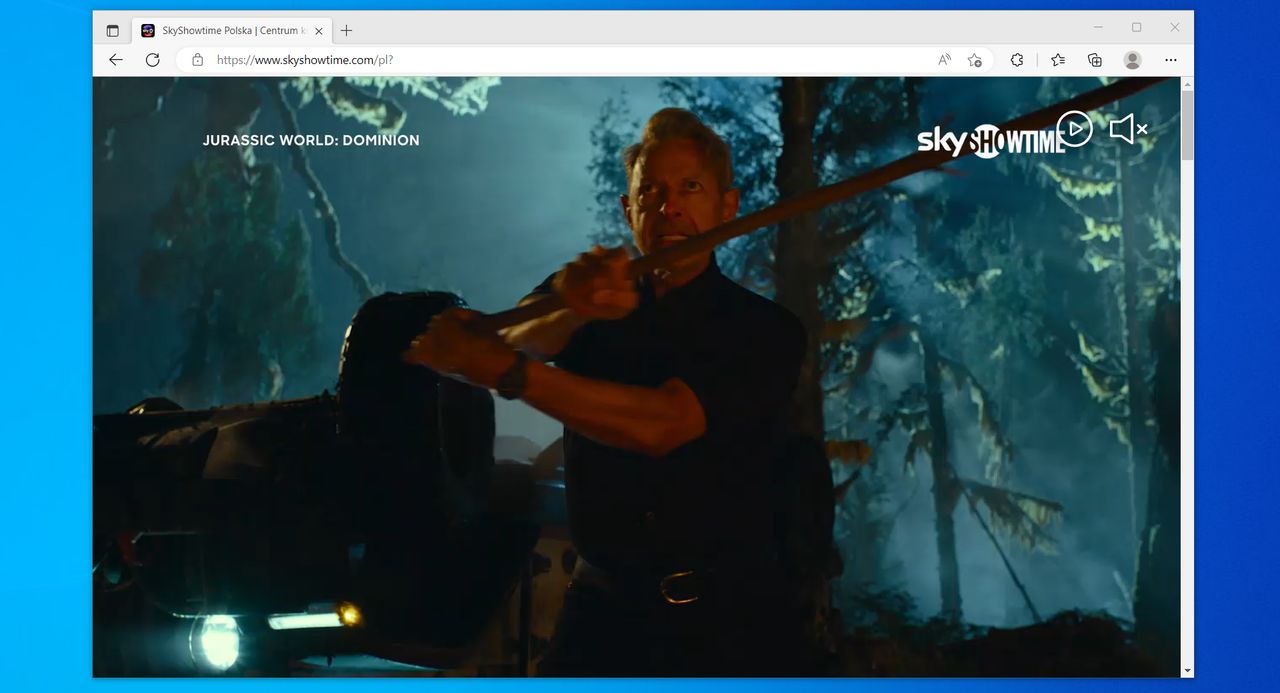1280x693 pixels.
Task: Open the Extensions puzzle icon
Action: 1017,60
